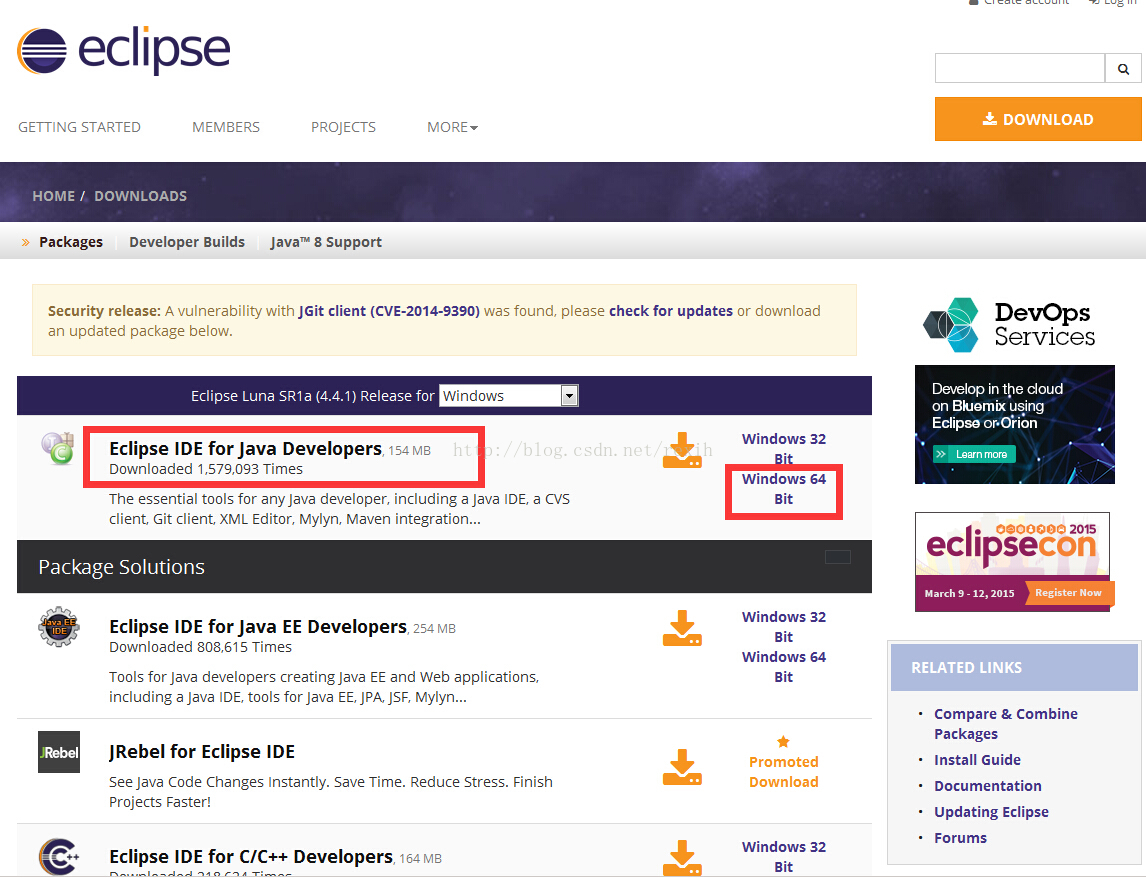Open the Bluemix cloud ad banner

1014,424
